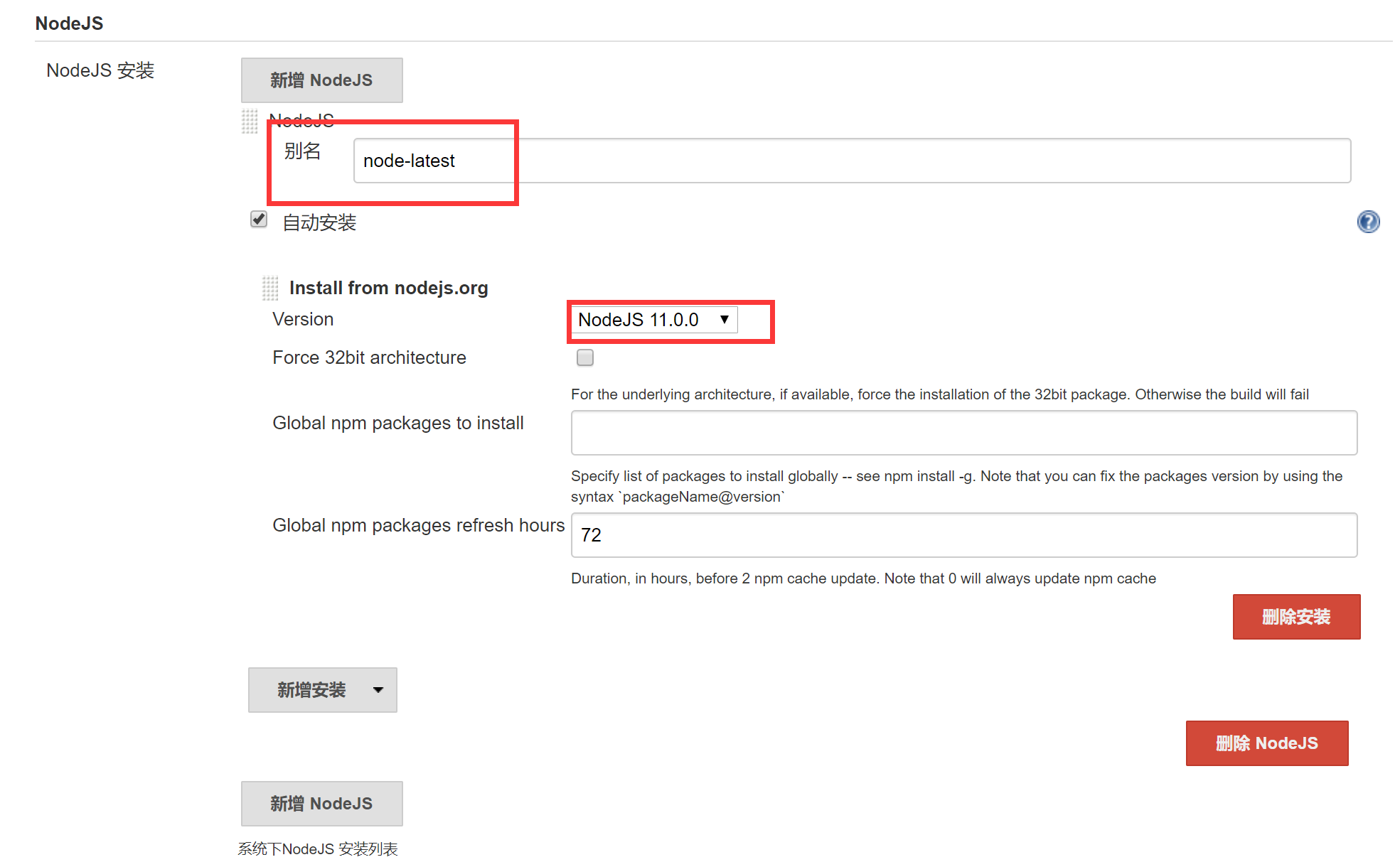Toggle the 自动安装 checkbox
The height and width of the screenshot is (862, 1400).
(259, 220)
